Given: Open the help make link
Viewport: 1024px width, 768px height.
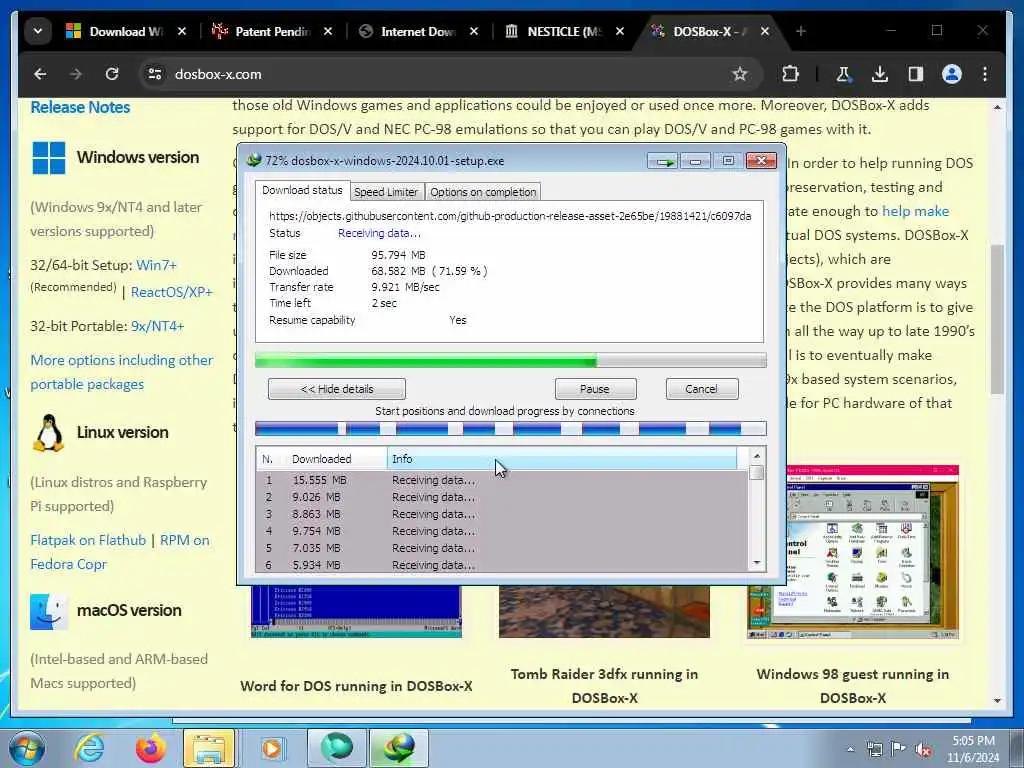Looking at the screenshot, I should coord(915,211).
